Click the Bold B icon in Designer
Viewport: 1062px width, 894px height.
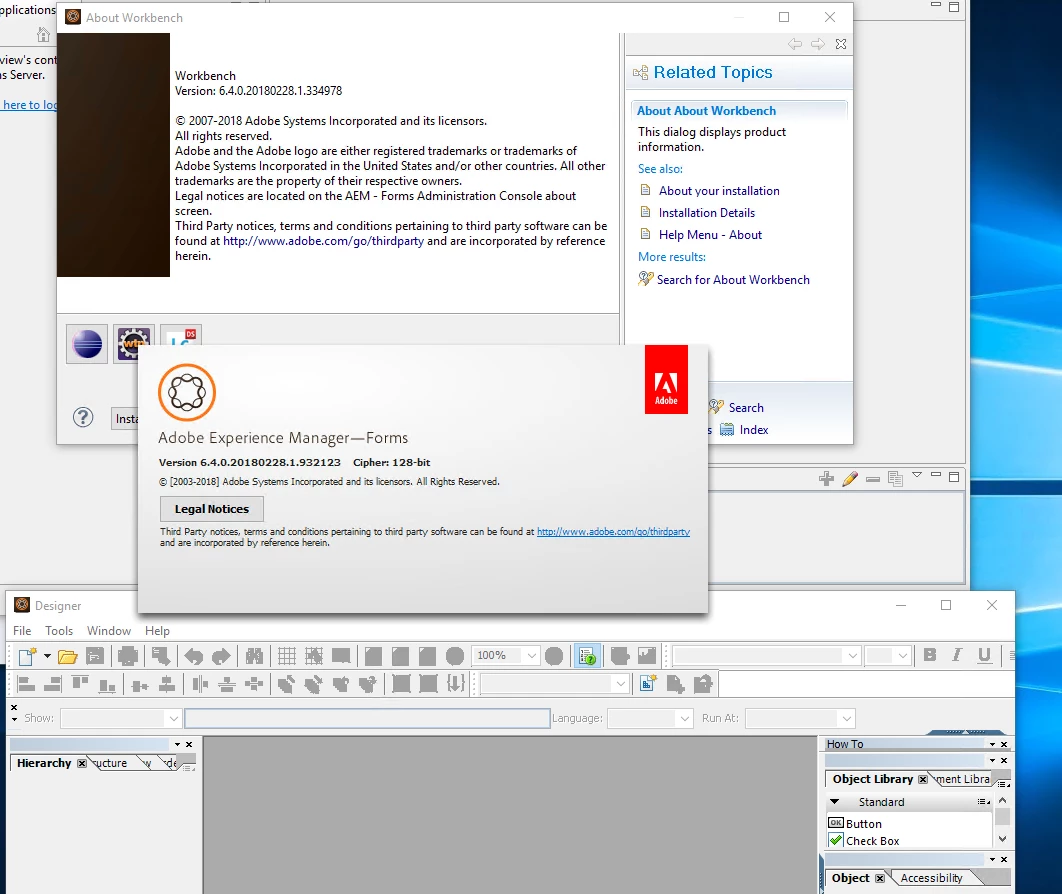(930, 654)
